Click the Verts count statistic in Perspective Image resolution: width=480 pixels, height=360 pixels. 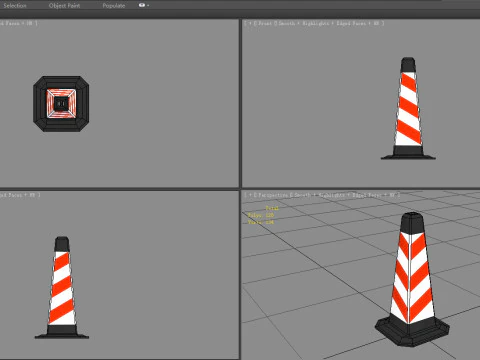click(261, 222)
